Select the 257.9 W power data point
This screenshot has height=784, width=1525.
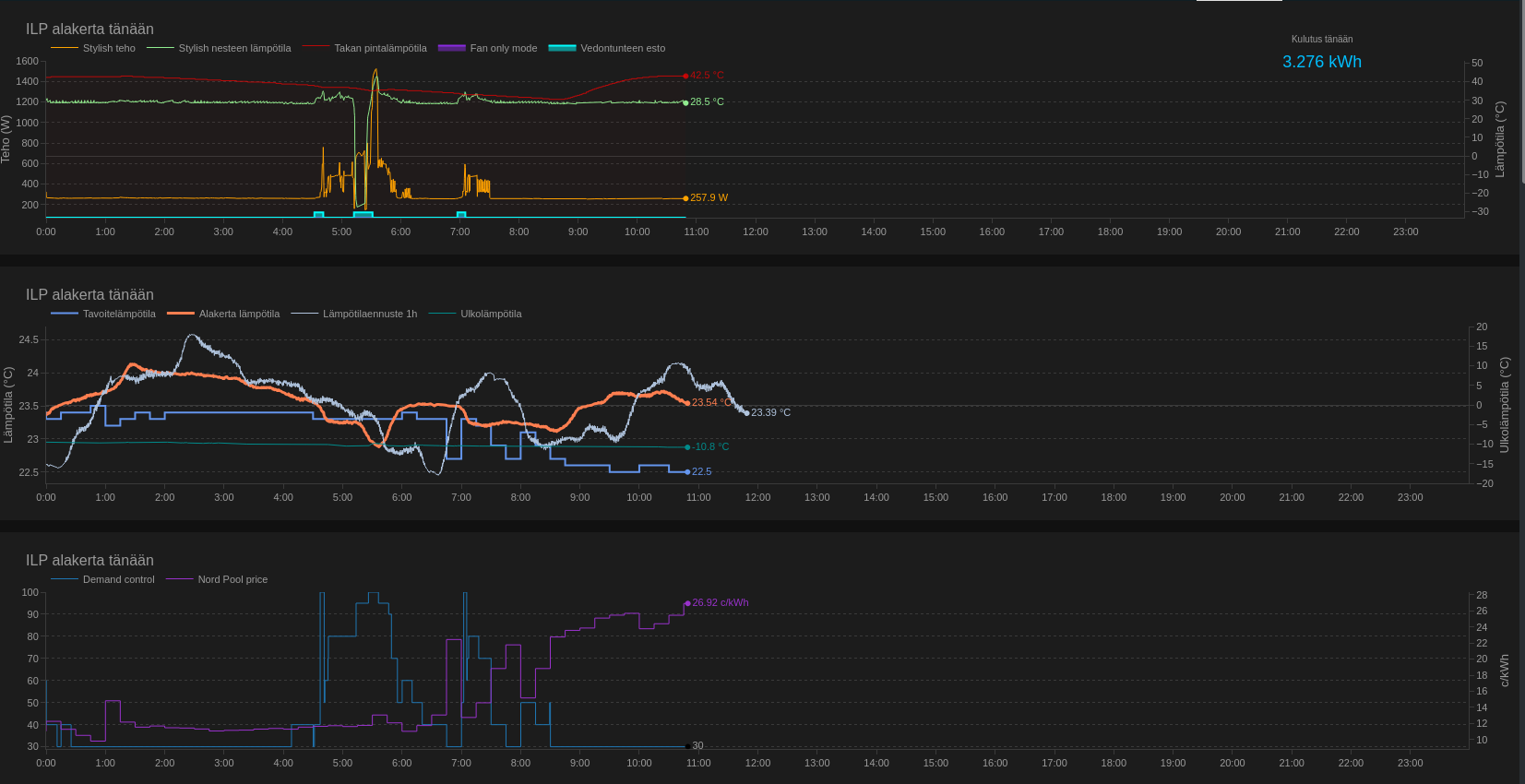coord(685,198)
